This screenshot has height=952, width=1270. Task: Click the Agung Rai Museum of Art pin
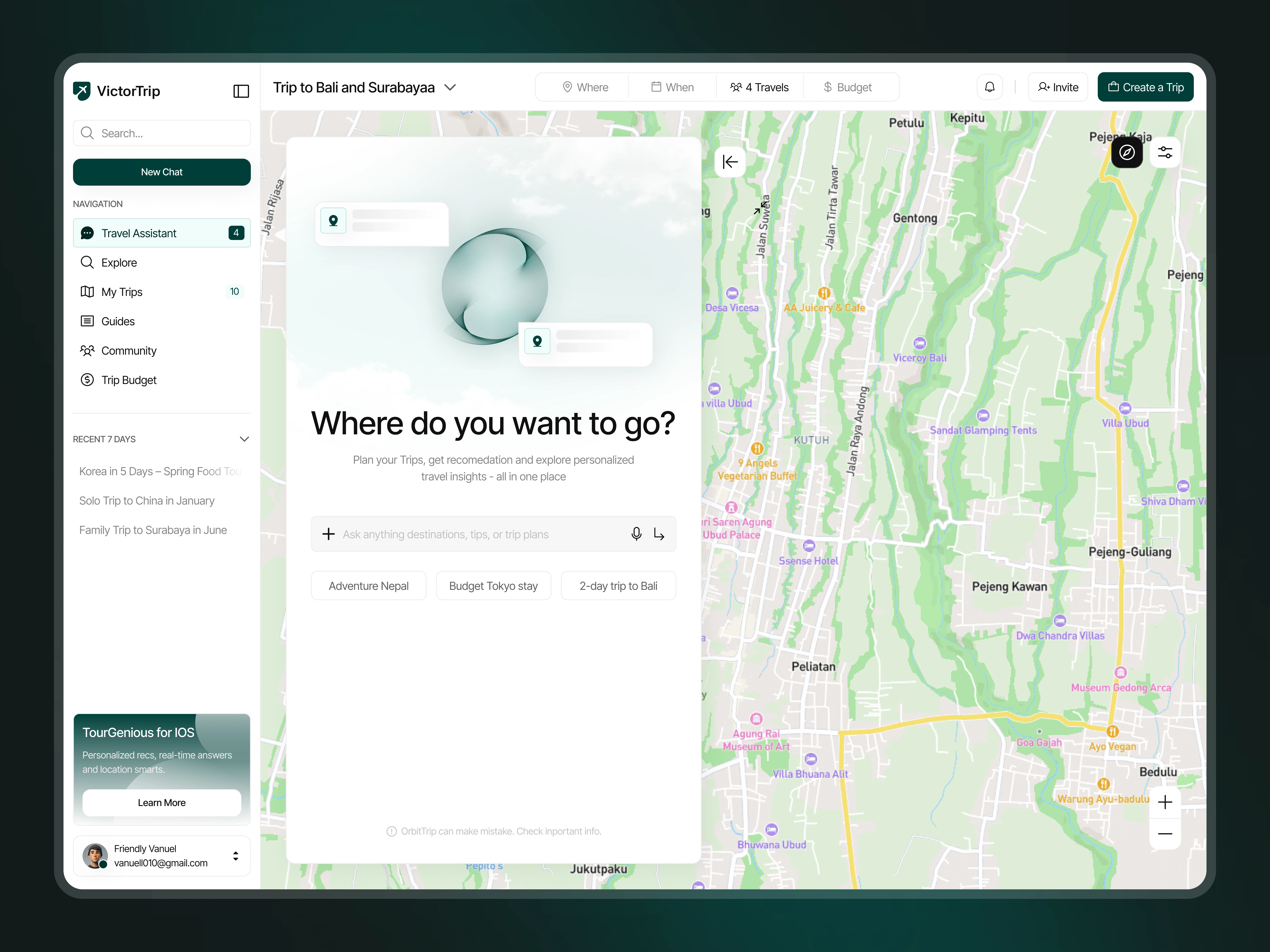[756, 719]
